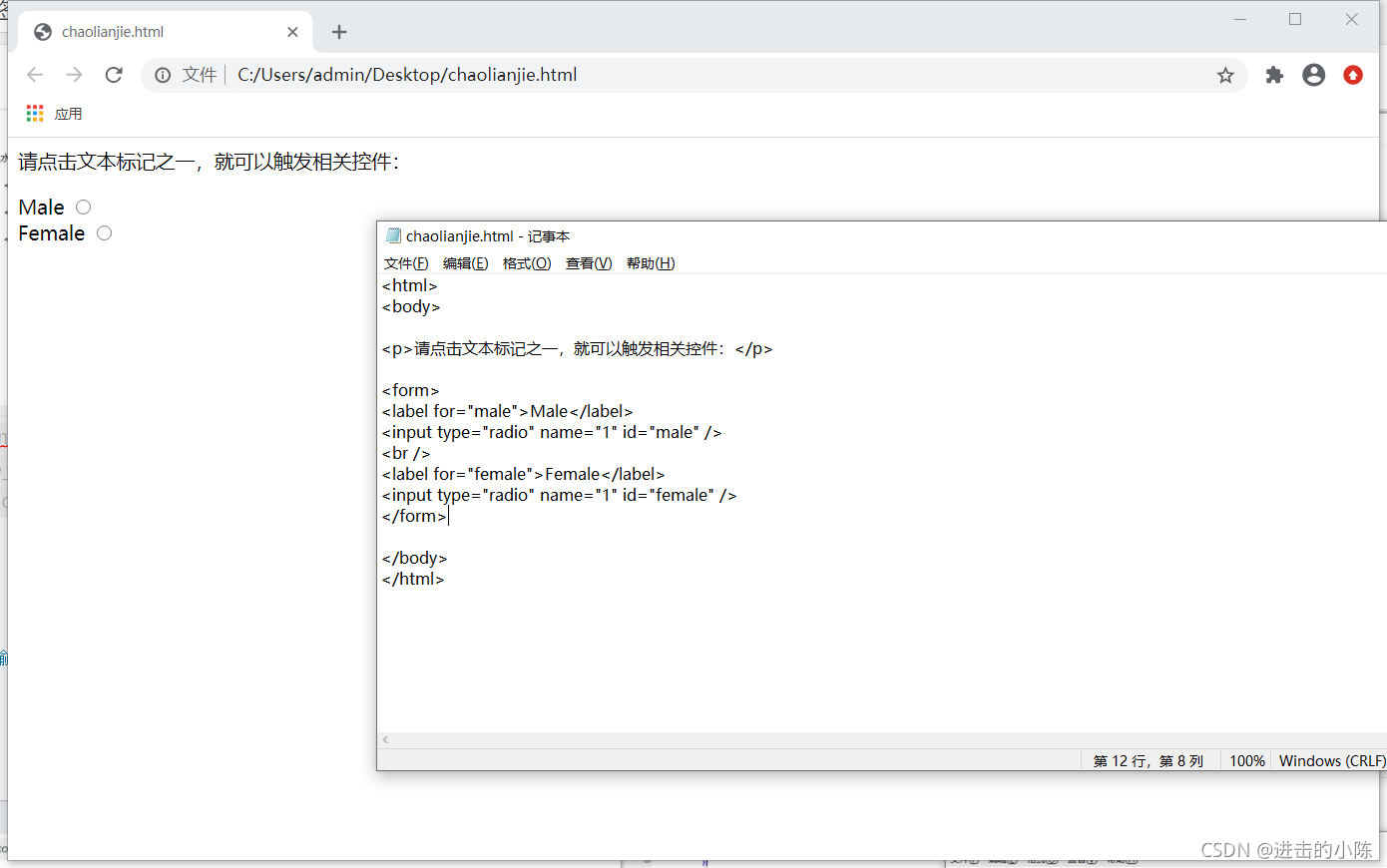Open Notepad's 文件(F) menu
The height and width of the screenshot is (868, 1387).
tap(406, 263)
